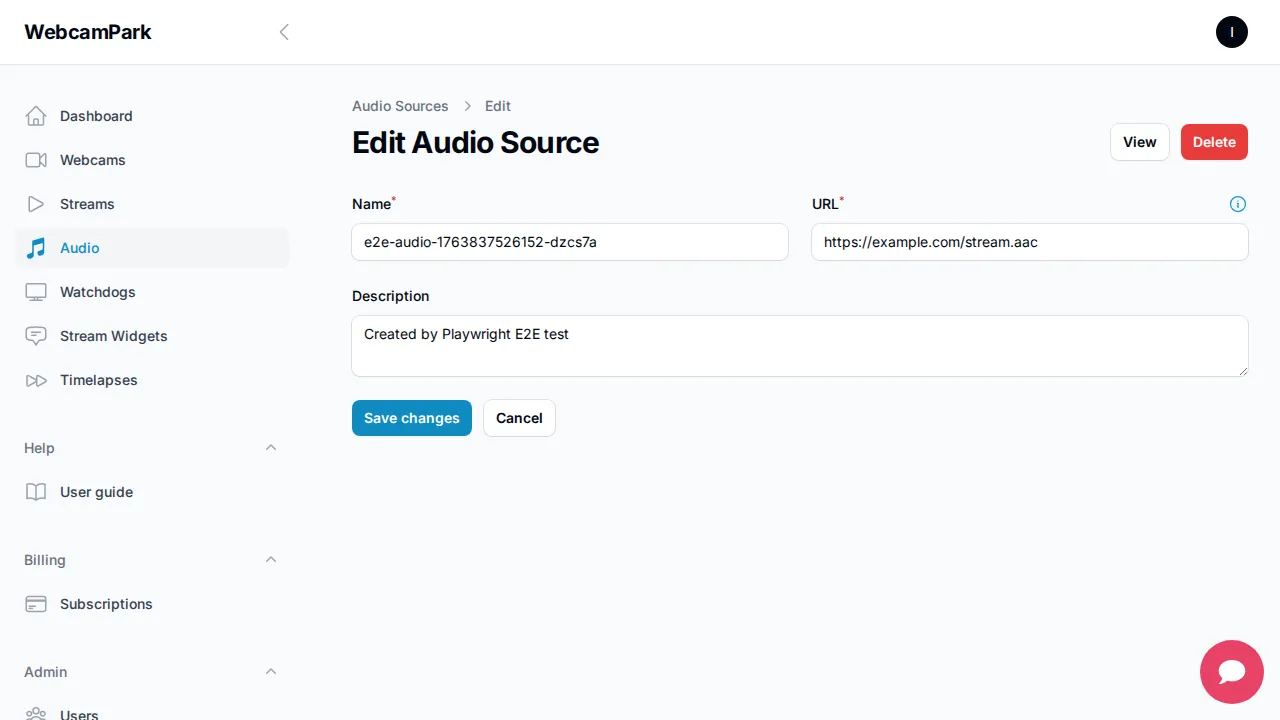The width and height of the screenshot is (1280, 720).
Task: Collapse the Help section
Action: coord(271,448)
